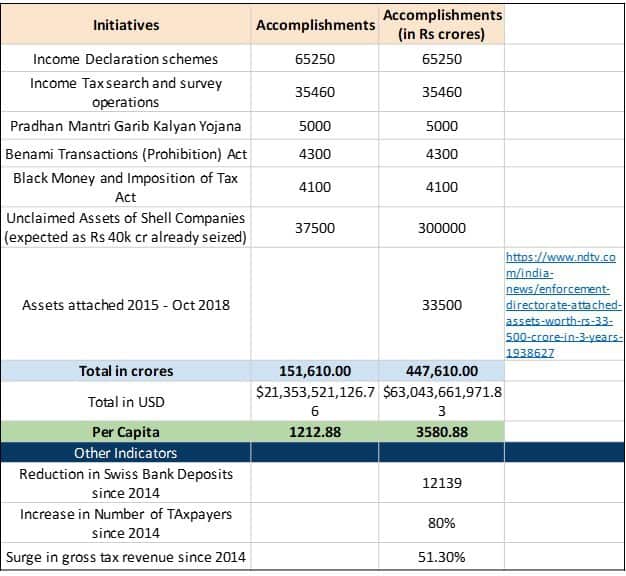This screenshot has height=576, width=626.
Task: Select the Income Declaration schemes cell
Action: [126, 59]
